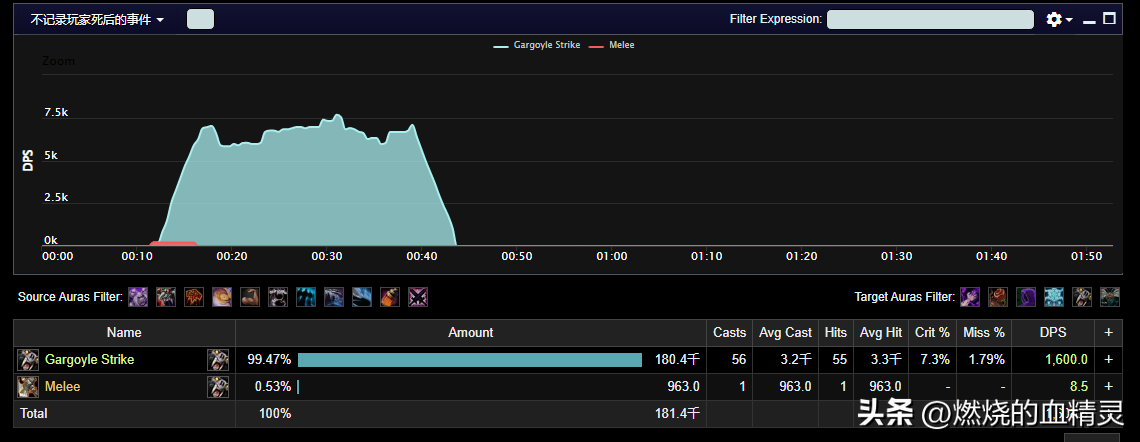Open the Melee ability link

pyautogui.click(x=62, y=386)
